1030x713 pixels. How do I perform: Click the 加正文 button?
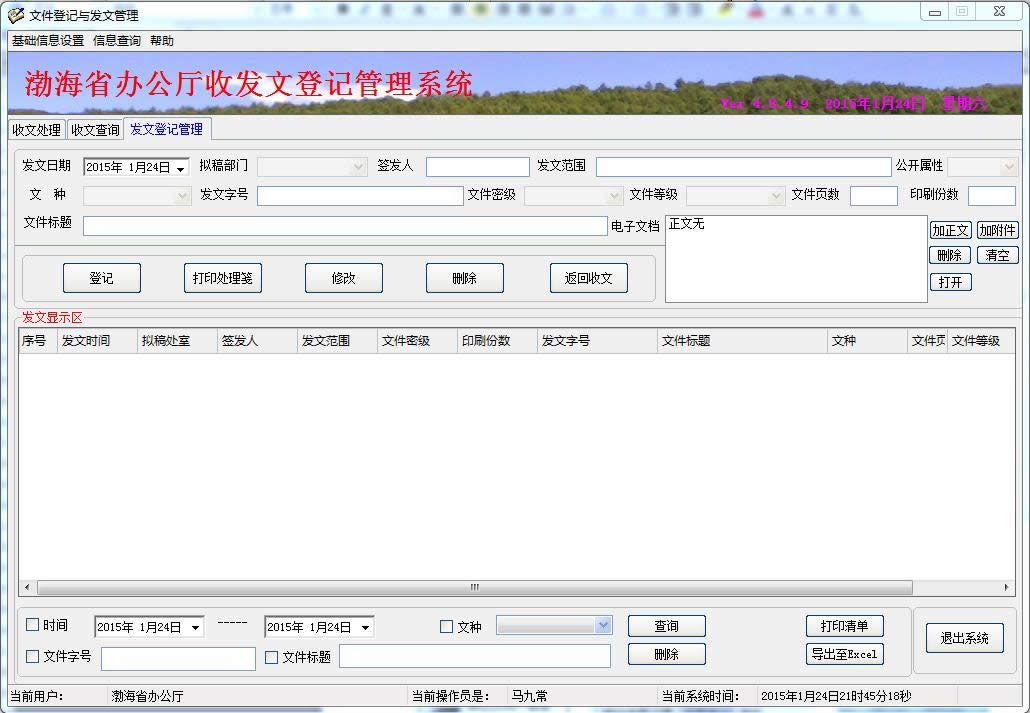coord(950,230)
